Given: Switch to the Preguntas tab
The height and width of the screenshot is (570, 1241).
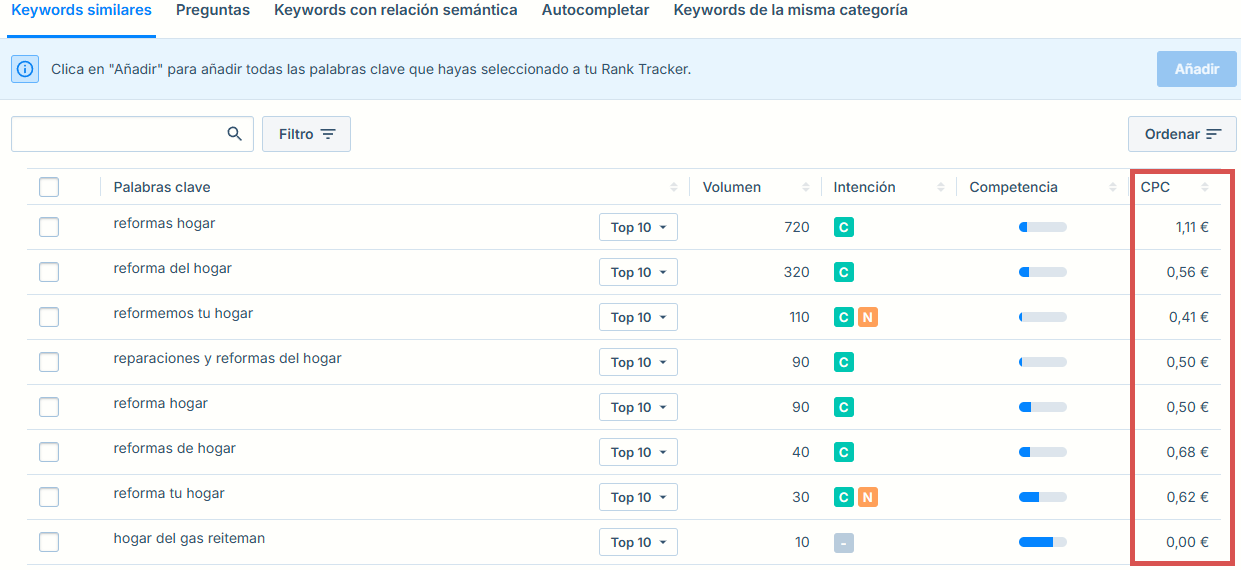Looking at the screenshot, I should (213, 10).
